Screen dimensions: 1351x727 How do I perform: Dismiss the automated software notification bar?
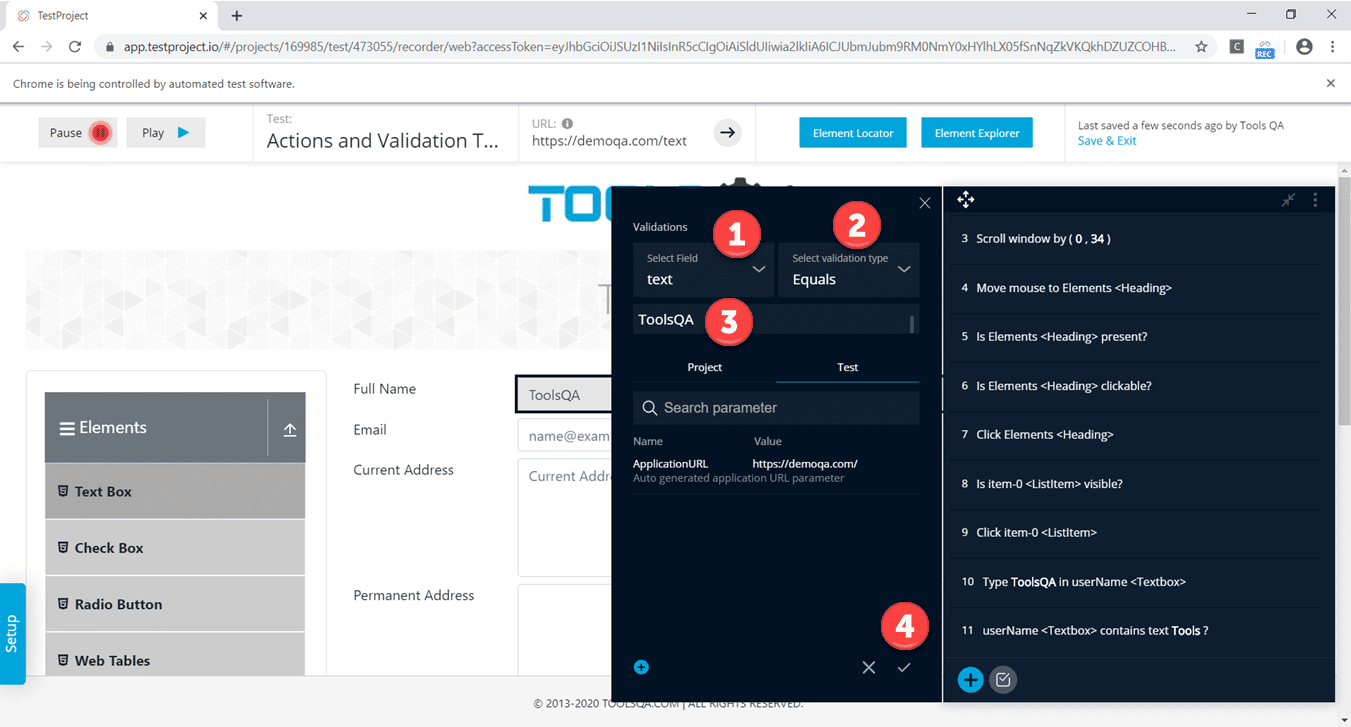coord(1330,84)
